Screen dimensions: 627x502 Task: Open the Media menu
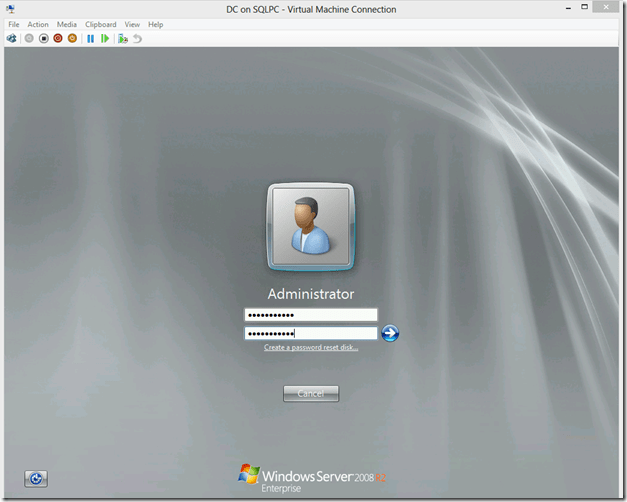point(66,24)
